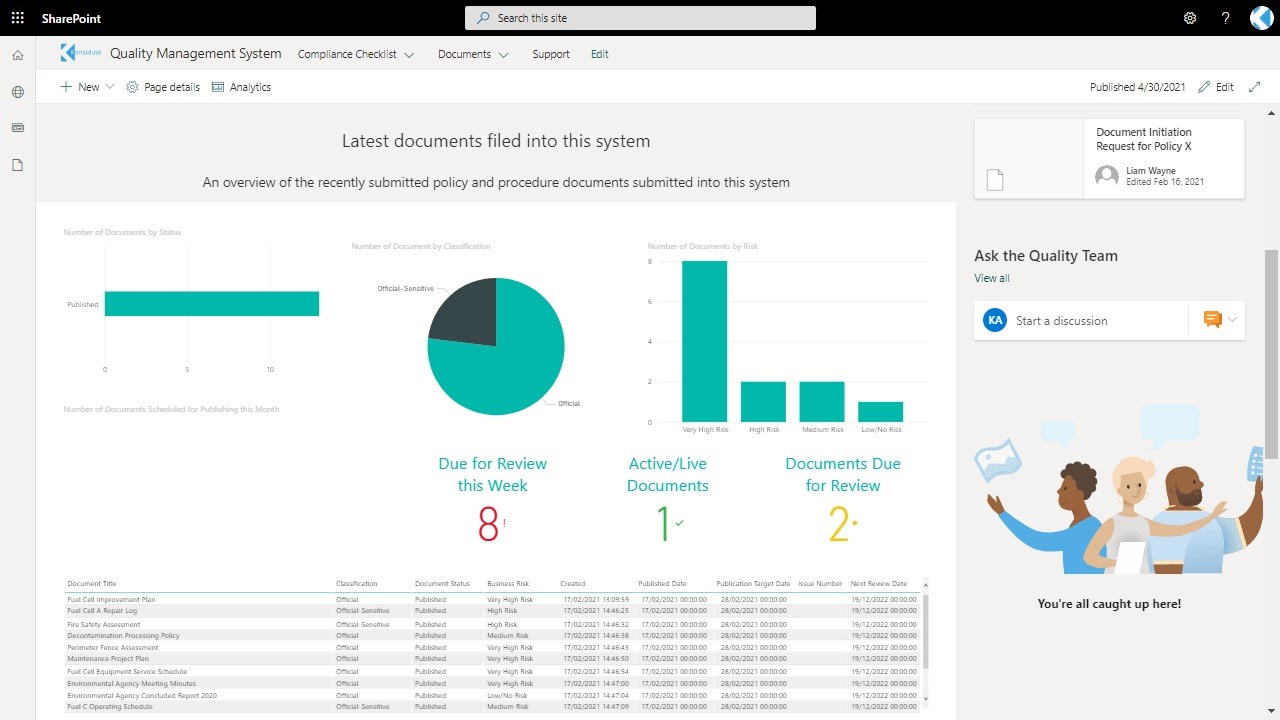Screen dimensions: 1280x720
Task: Select the Fire Safety Assessment row
Action: click(492, 624)
